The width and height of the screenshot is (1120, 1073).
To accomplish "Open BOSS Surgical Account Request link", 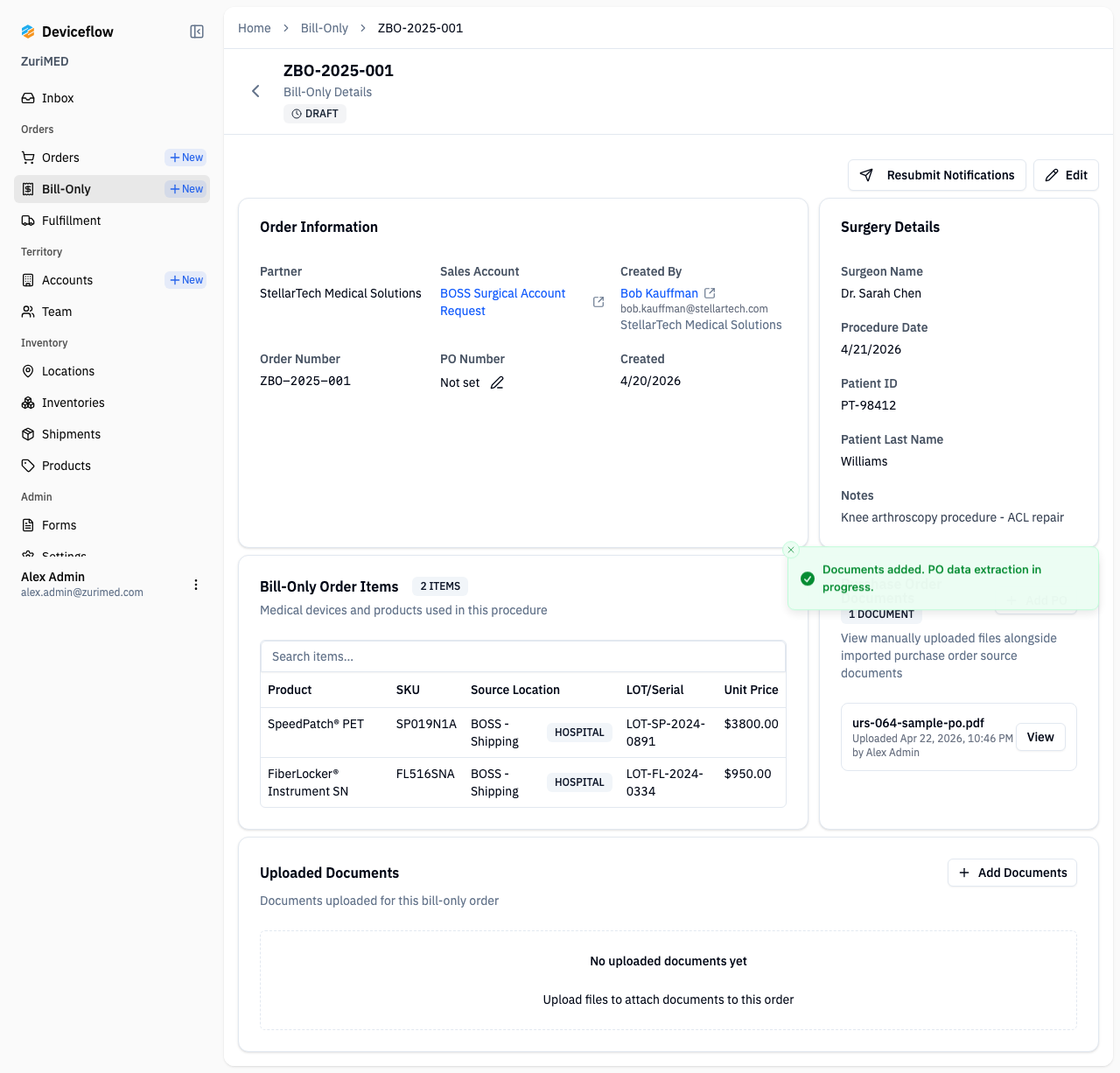I will pyautogui.click(x=502, y=302).
